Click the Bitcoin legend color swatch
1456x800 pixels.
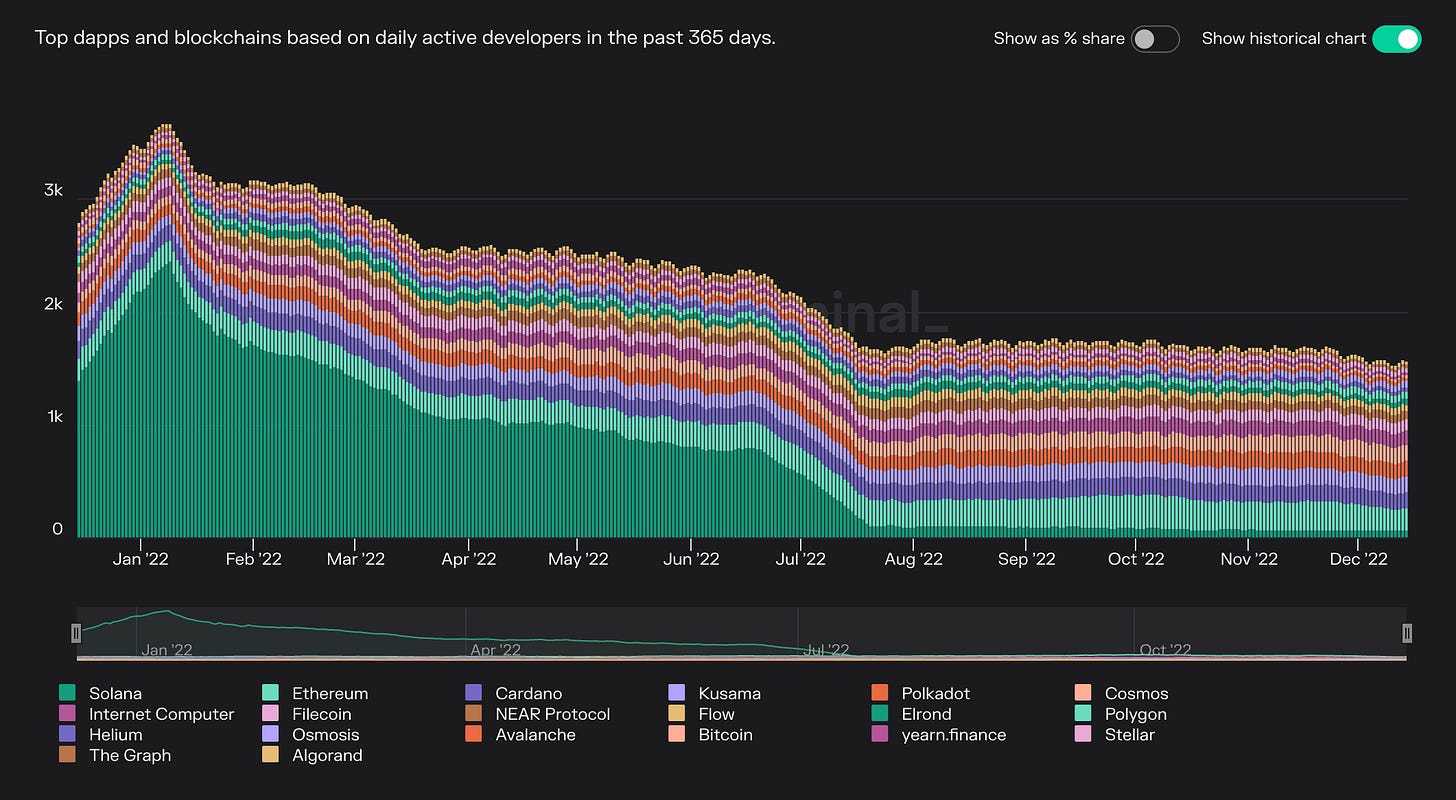point(677,734)
